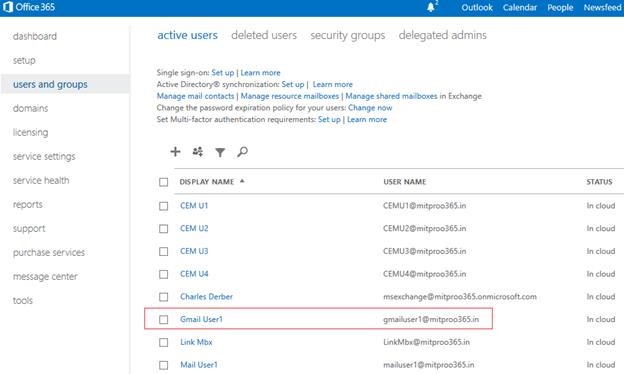Open the CEM U2 user
This screenshot has height=374, width=624.
click(194, 228)
